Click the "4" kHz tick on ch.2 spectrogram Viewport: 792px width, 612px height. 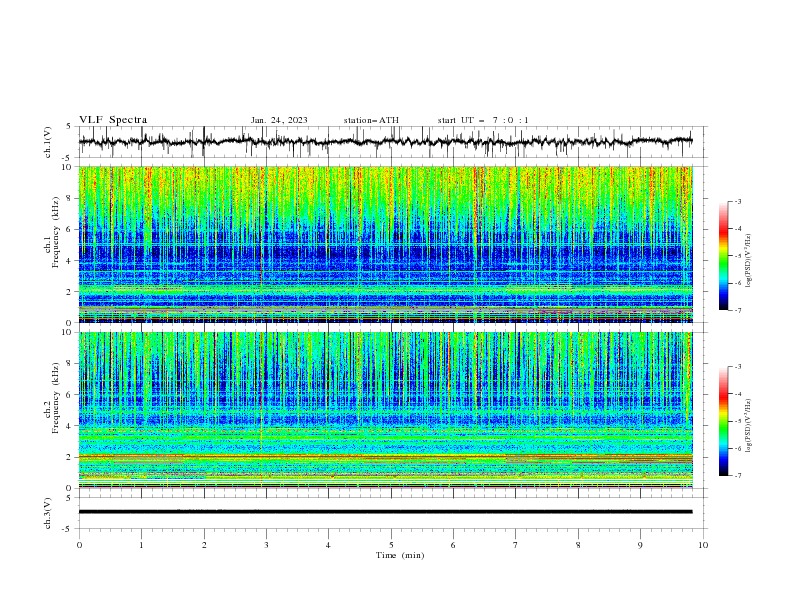point(71,426)
